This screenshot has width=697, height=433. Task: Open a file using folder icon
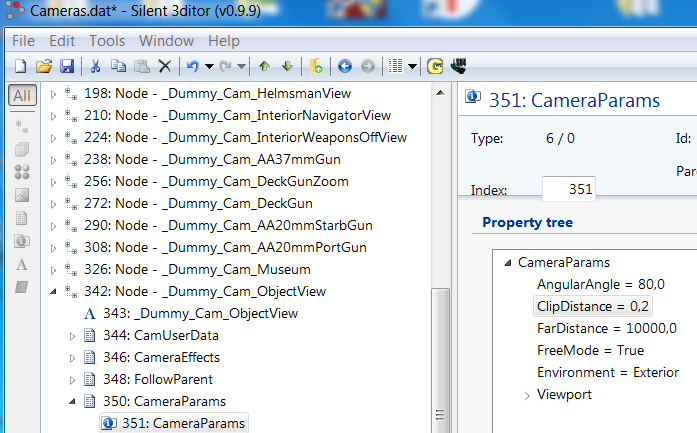(43, 66)
